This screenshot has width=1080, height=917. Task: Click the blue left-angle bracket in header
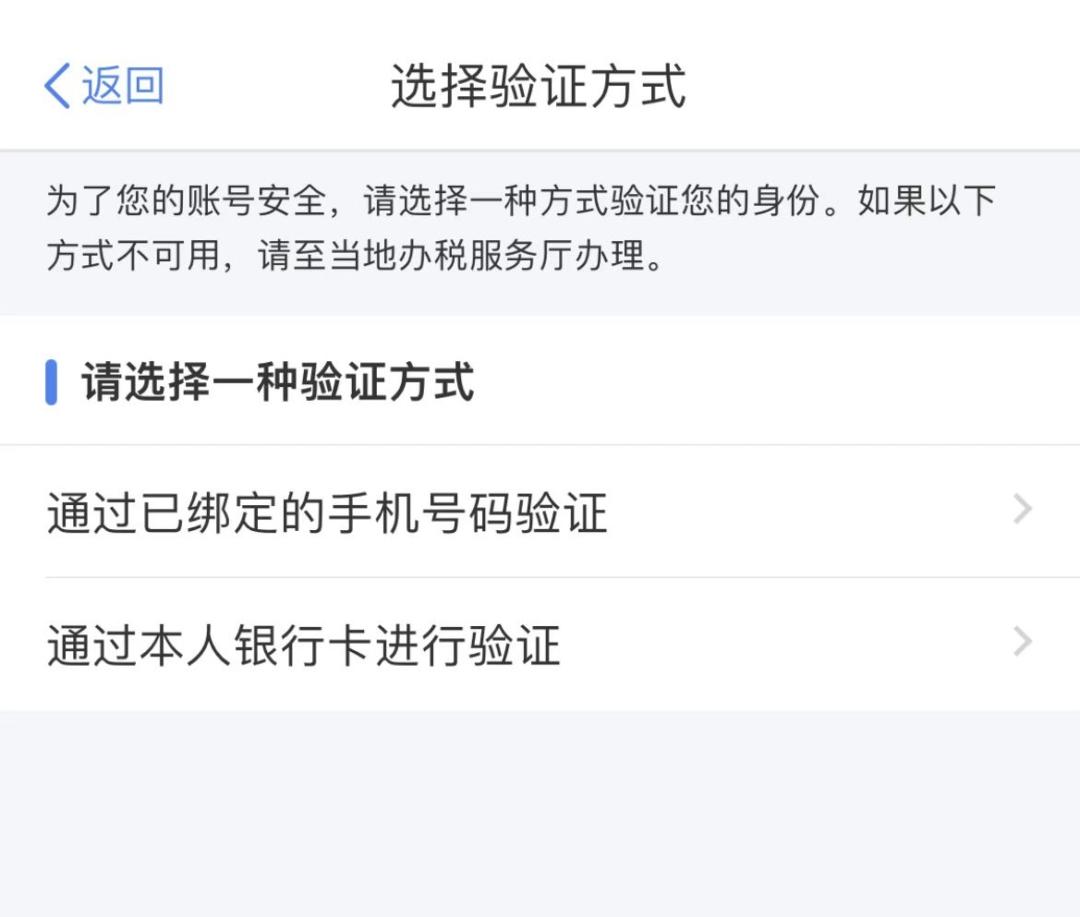(57, 86)
